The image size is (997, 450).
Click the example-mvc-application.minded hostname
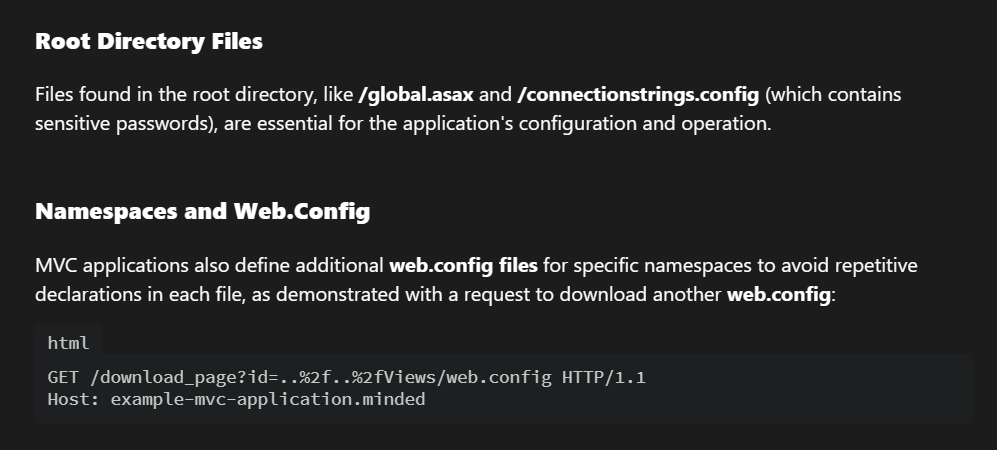tap(267, 399)
